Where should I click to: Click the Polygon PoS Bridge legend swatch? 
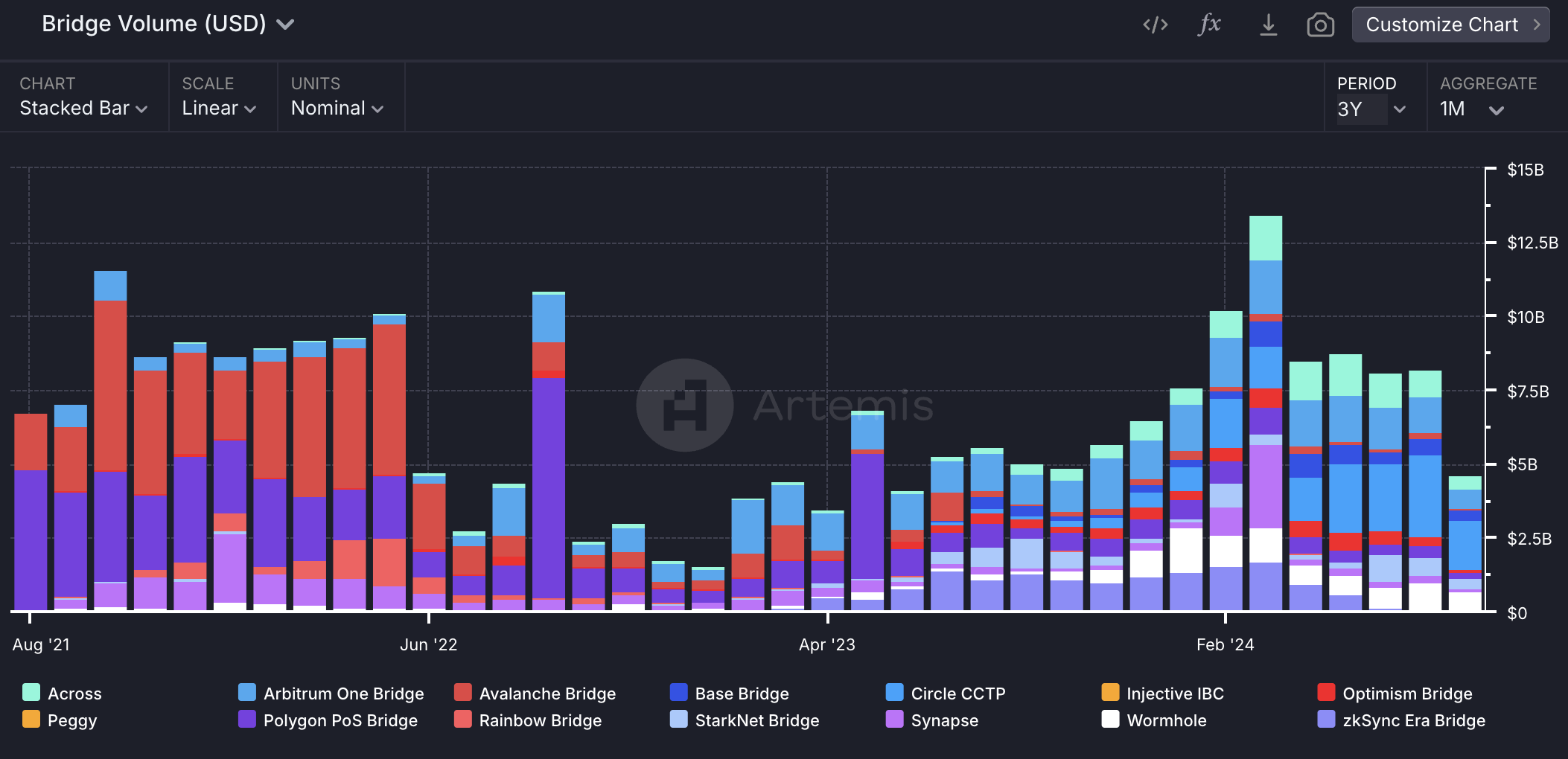click(x=247, y=720)
